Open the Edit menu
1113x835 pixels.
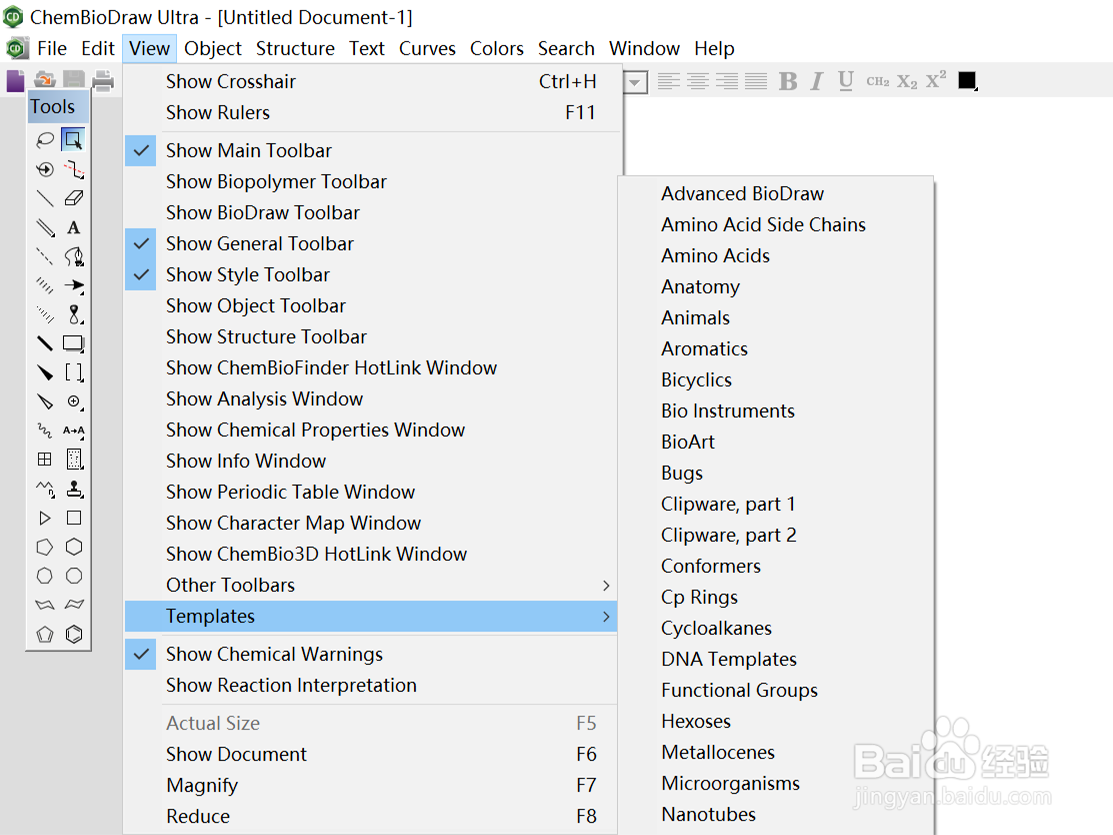(x=97, y=48)
